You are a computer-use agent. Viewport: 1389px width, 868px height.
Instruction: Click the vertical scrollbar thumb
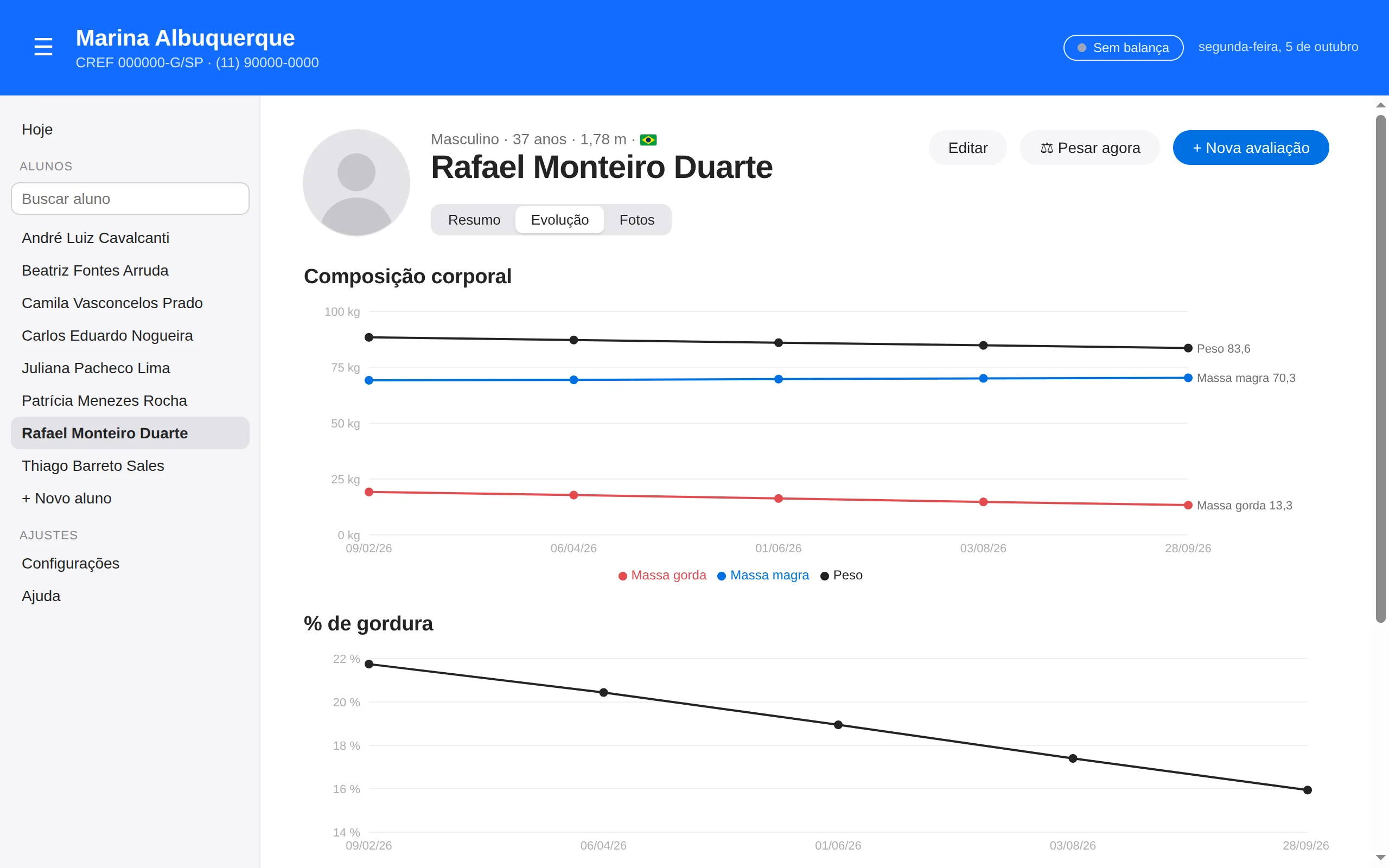[1380, 368]
